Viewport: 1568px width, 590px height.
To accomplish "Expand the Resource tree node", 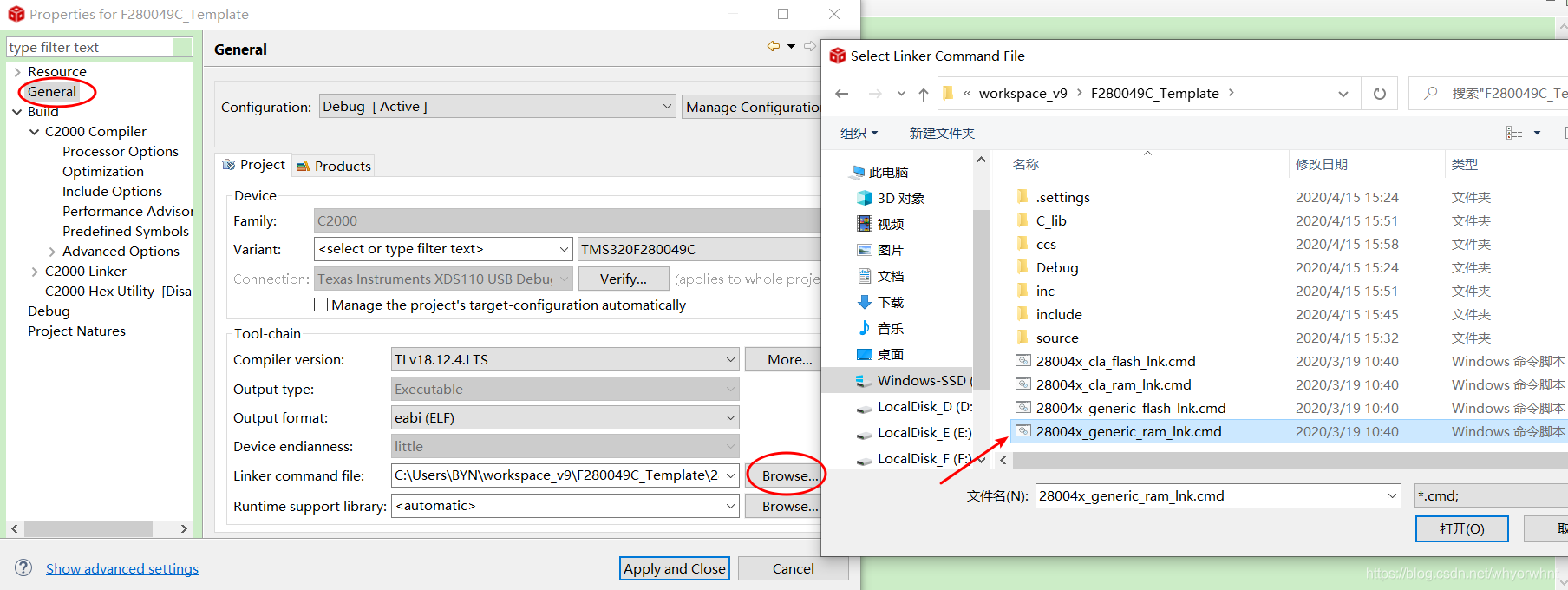I will point(17,72).
